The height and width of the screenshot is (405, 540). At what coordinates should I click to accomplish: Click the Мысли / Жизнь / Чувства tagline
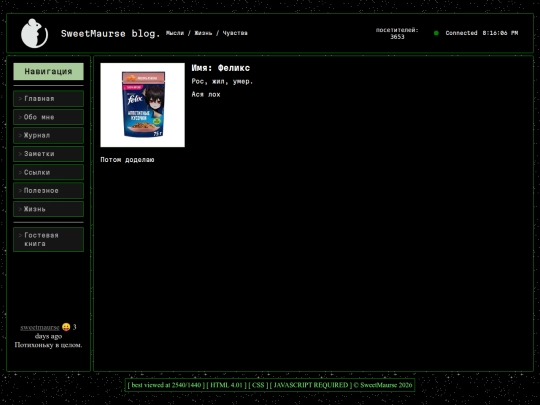(207, 33)
